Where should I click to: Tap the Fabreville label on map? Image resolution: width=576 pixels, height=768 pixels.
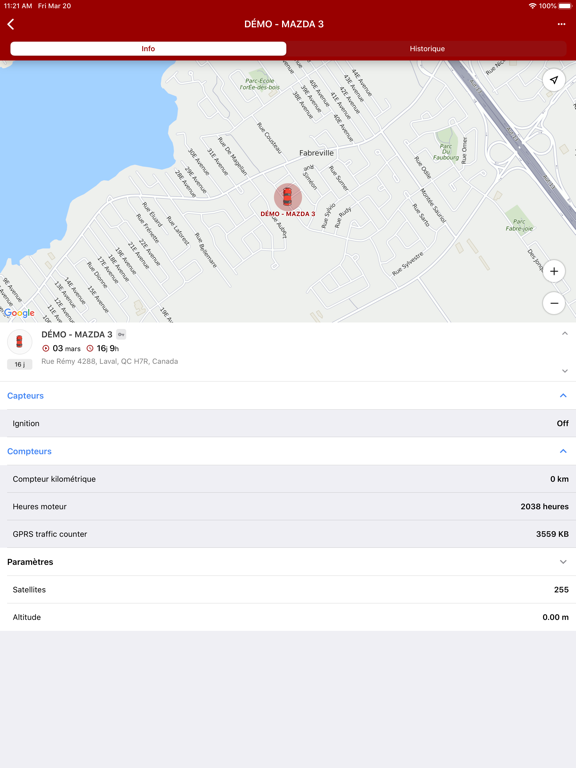(316, 153)
